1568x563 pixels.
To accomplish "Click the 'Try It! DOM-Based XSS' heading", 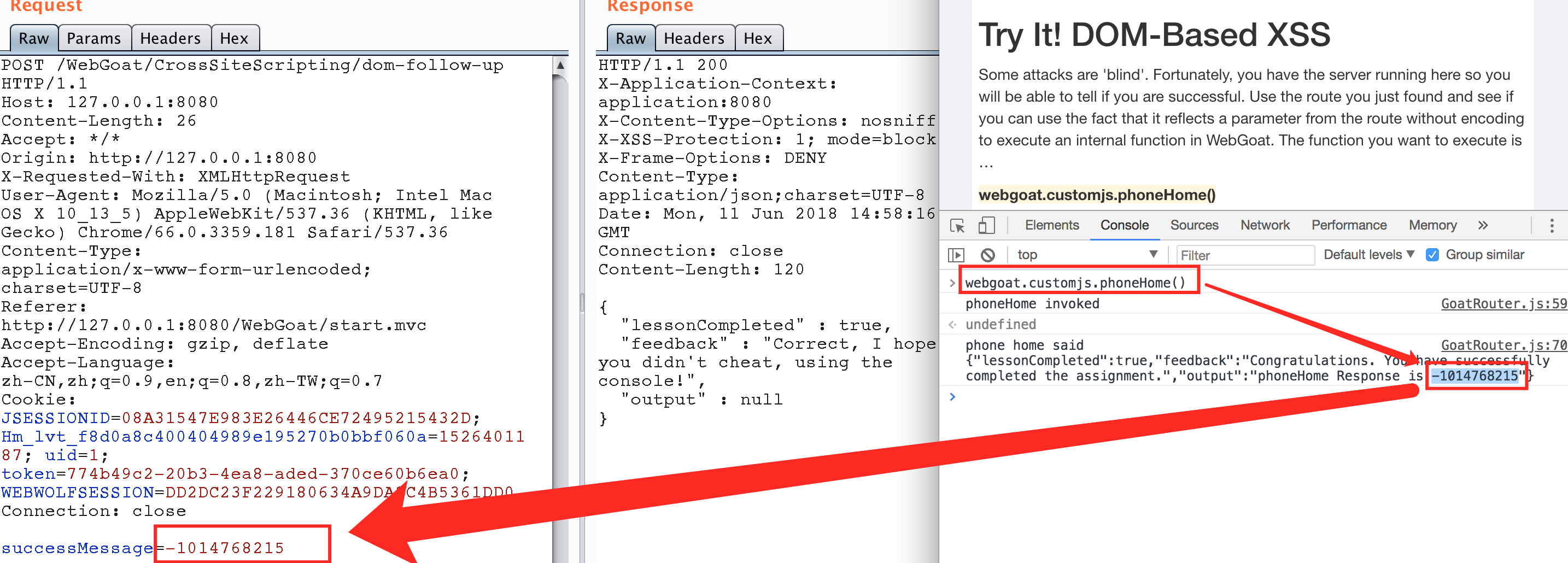I will (x=1154, y=34).
